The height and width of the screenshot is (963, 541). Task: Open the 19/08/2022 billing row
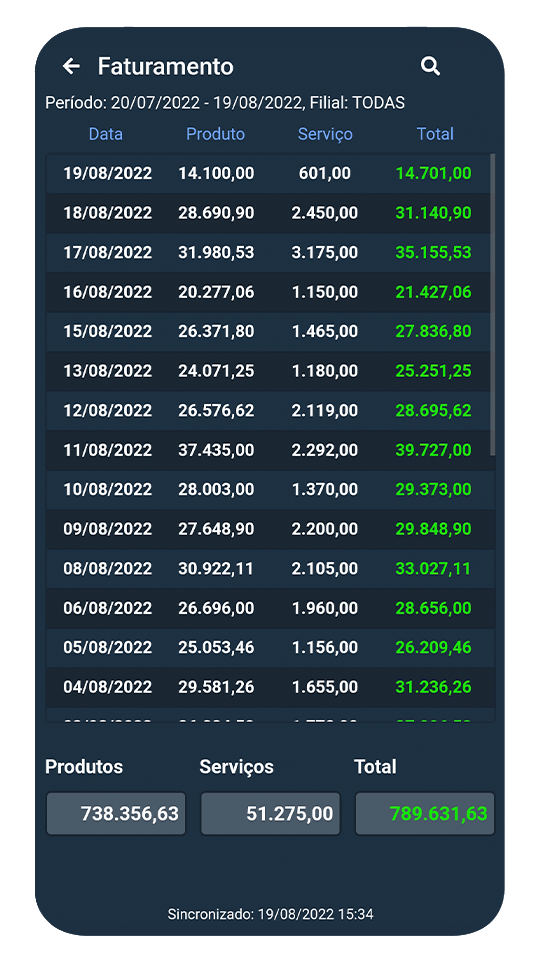tap(268, 173)
